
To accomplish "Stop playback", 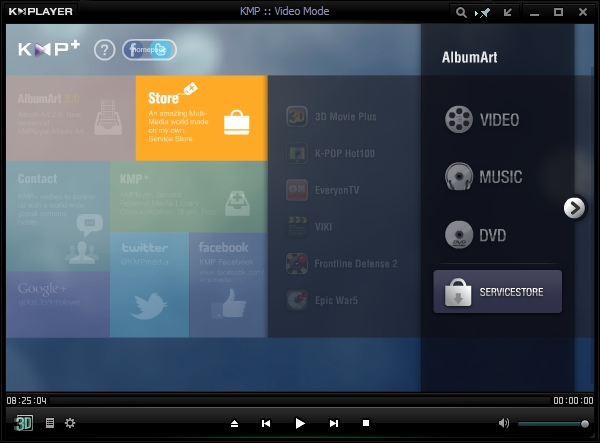I will 366,424.
